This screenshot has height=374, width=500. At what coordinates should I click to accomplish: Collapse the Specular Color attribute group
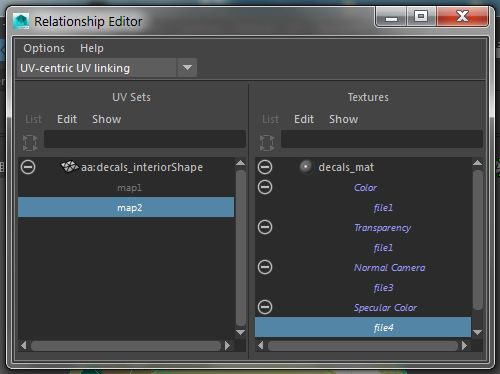click(265, 307)
